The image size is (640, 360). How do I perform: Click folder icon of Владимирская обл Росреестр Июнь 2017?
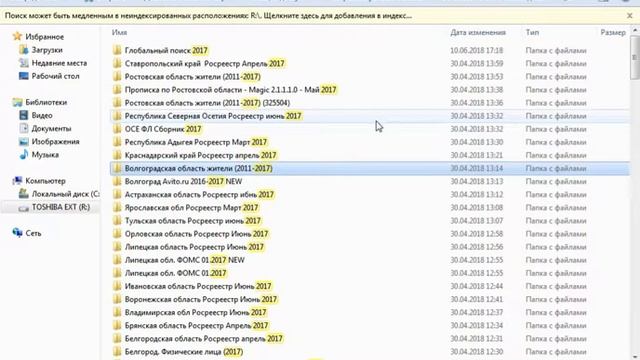[x=117, y=312]
